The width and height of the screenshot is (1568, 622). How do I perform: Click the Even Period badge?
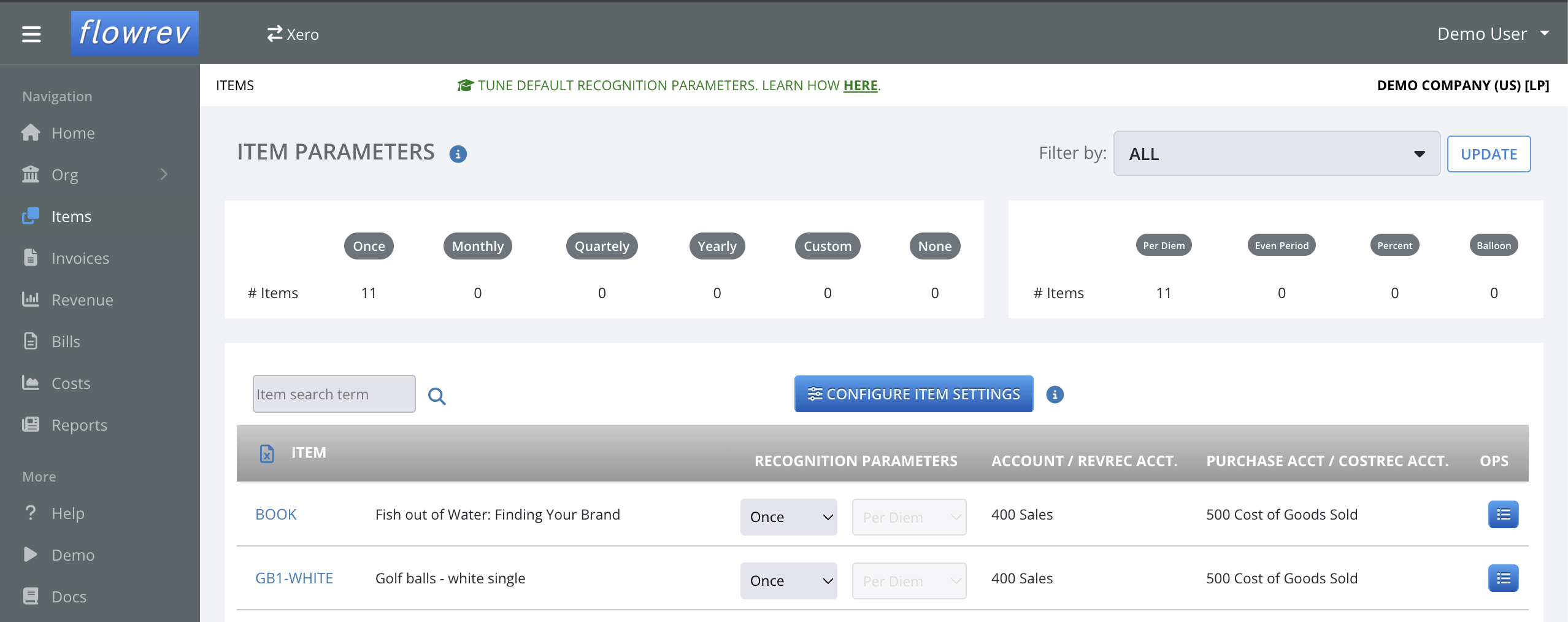[1282, 245]
